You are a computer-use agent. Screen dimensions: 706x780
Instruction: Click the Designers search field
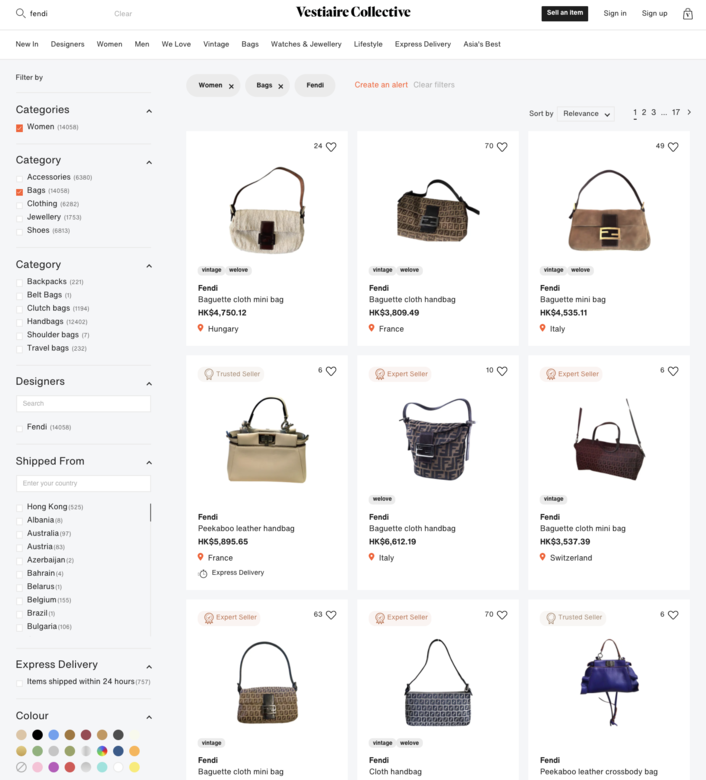click(x=84, y=403)
